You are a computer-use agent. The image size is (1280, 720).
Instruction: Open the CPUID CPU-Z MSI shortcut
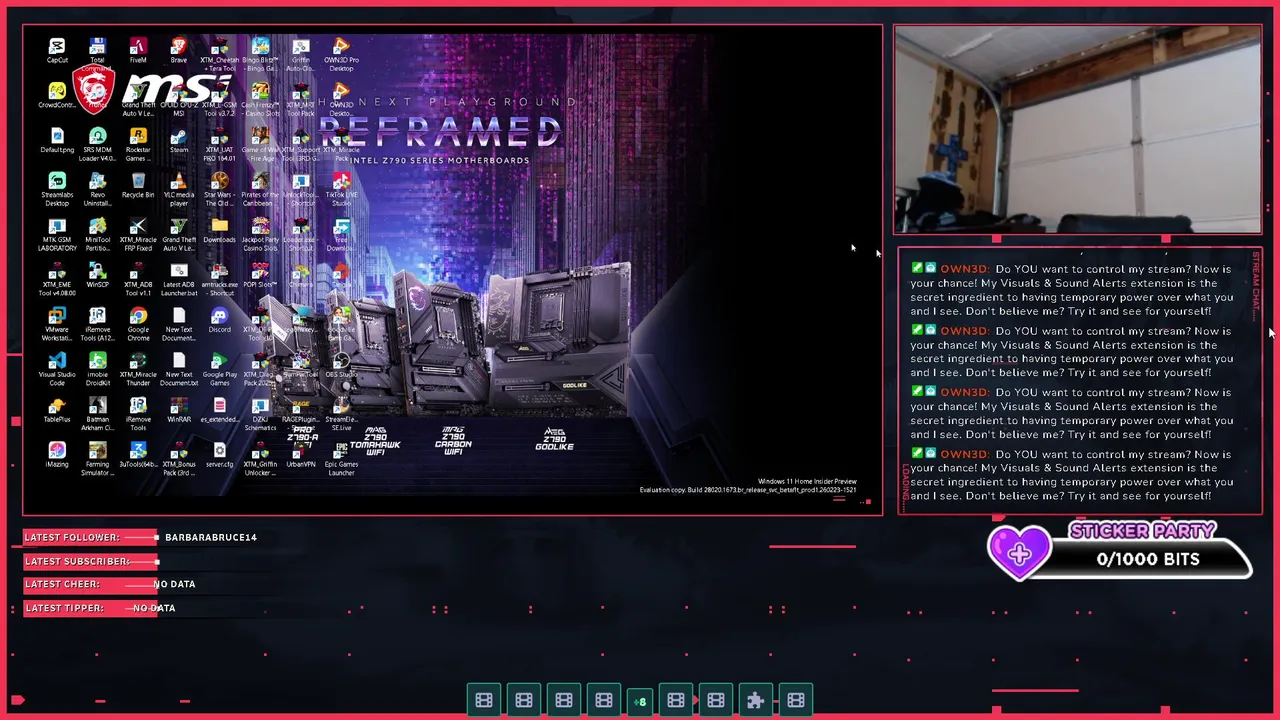178,100
